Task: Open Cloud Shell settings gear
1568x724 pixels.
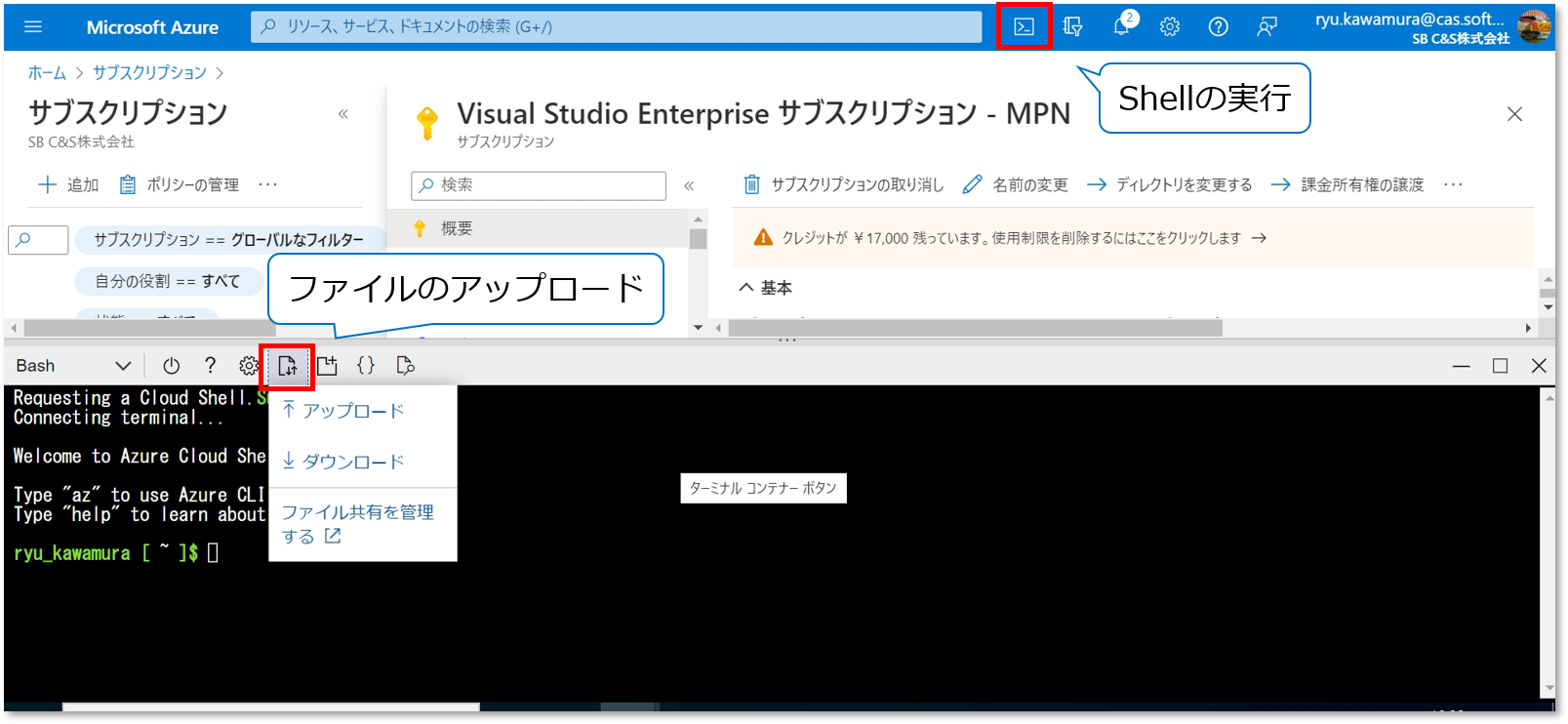Action: point(249,366)
